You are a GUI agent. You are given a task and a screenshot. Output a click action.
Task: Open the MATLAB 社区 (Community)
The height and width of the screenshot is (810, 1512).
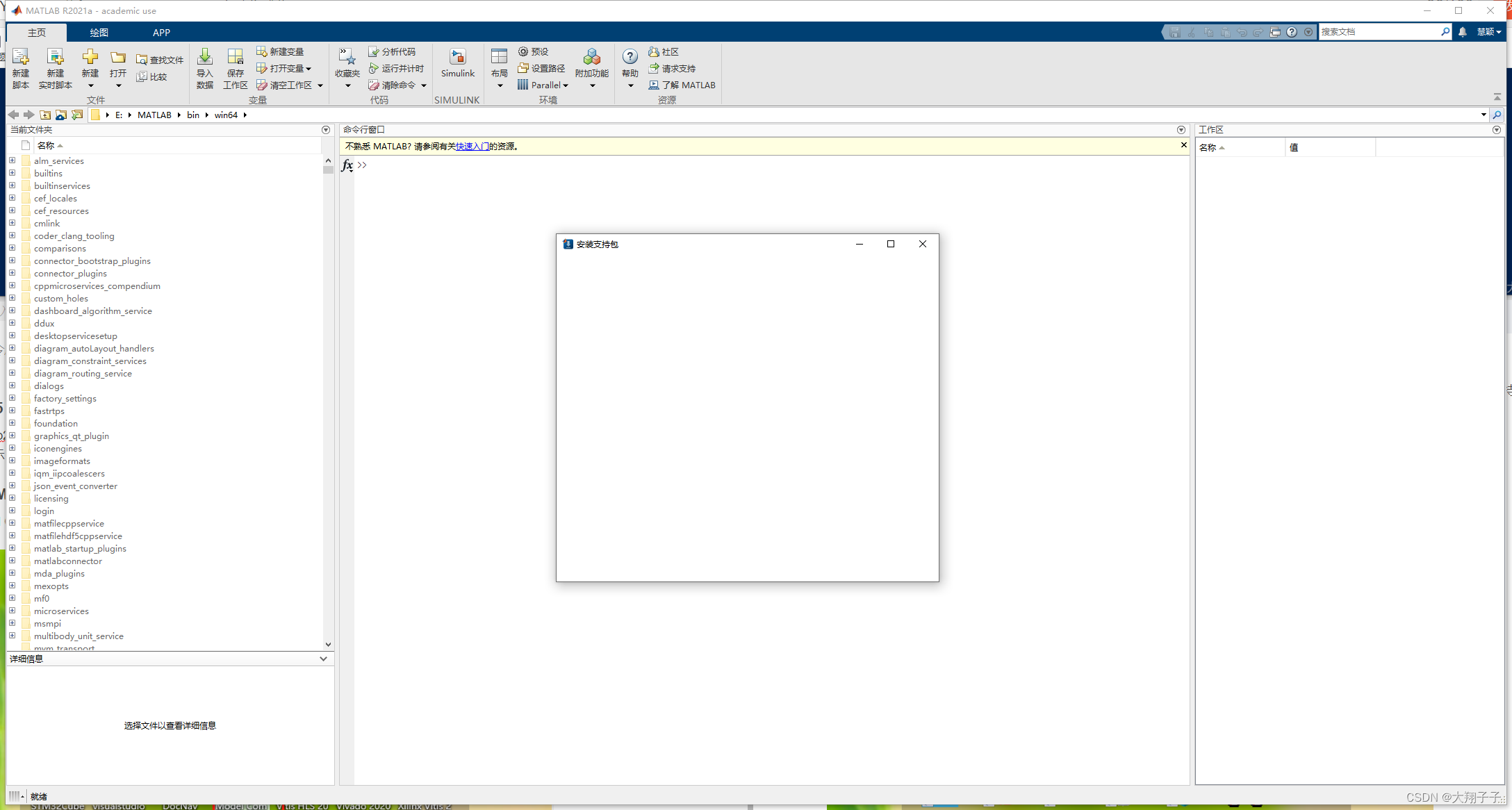point(664,51)
